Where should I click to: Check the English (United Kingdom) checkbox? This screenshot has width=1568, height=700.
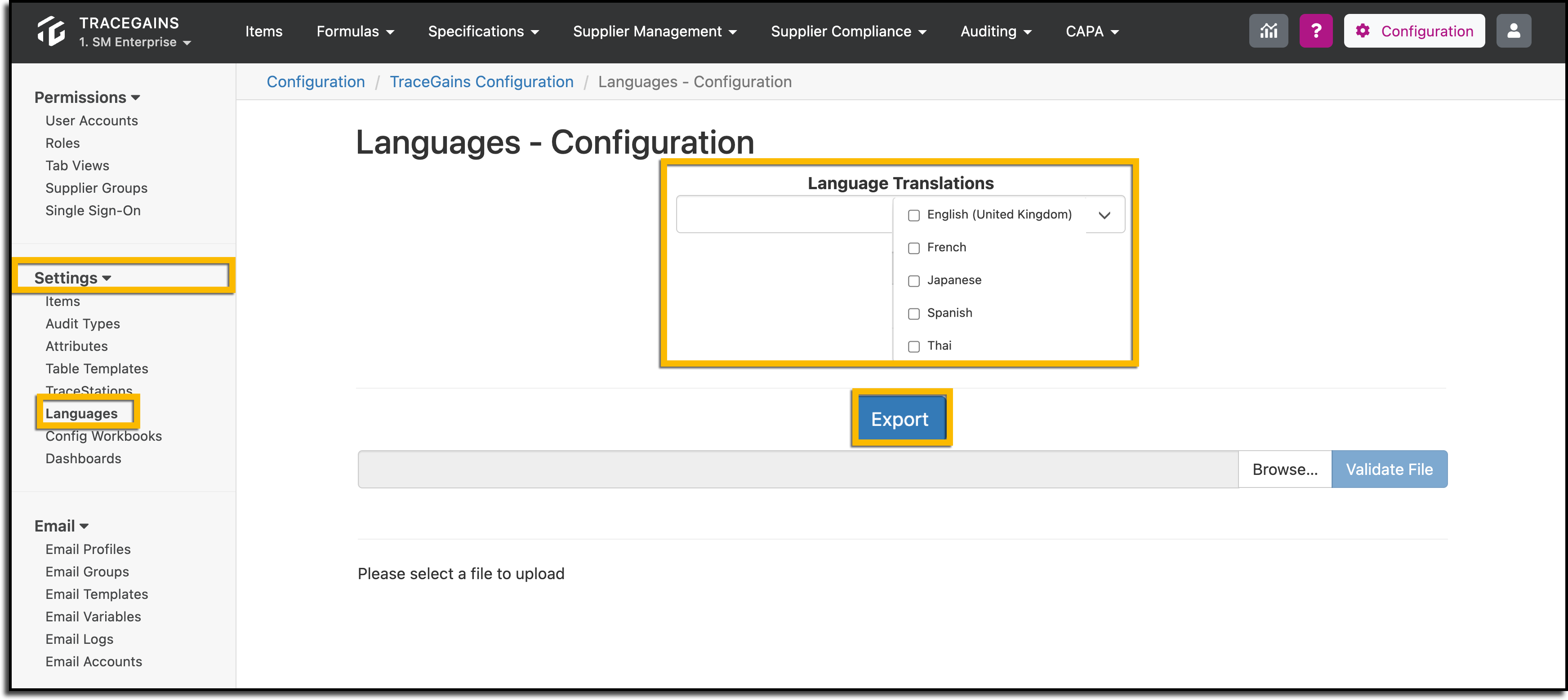pos(913,215)
